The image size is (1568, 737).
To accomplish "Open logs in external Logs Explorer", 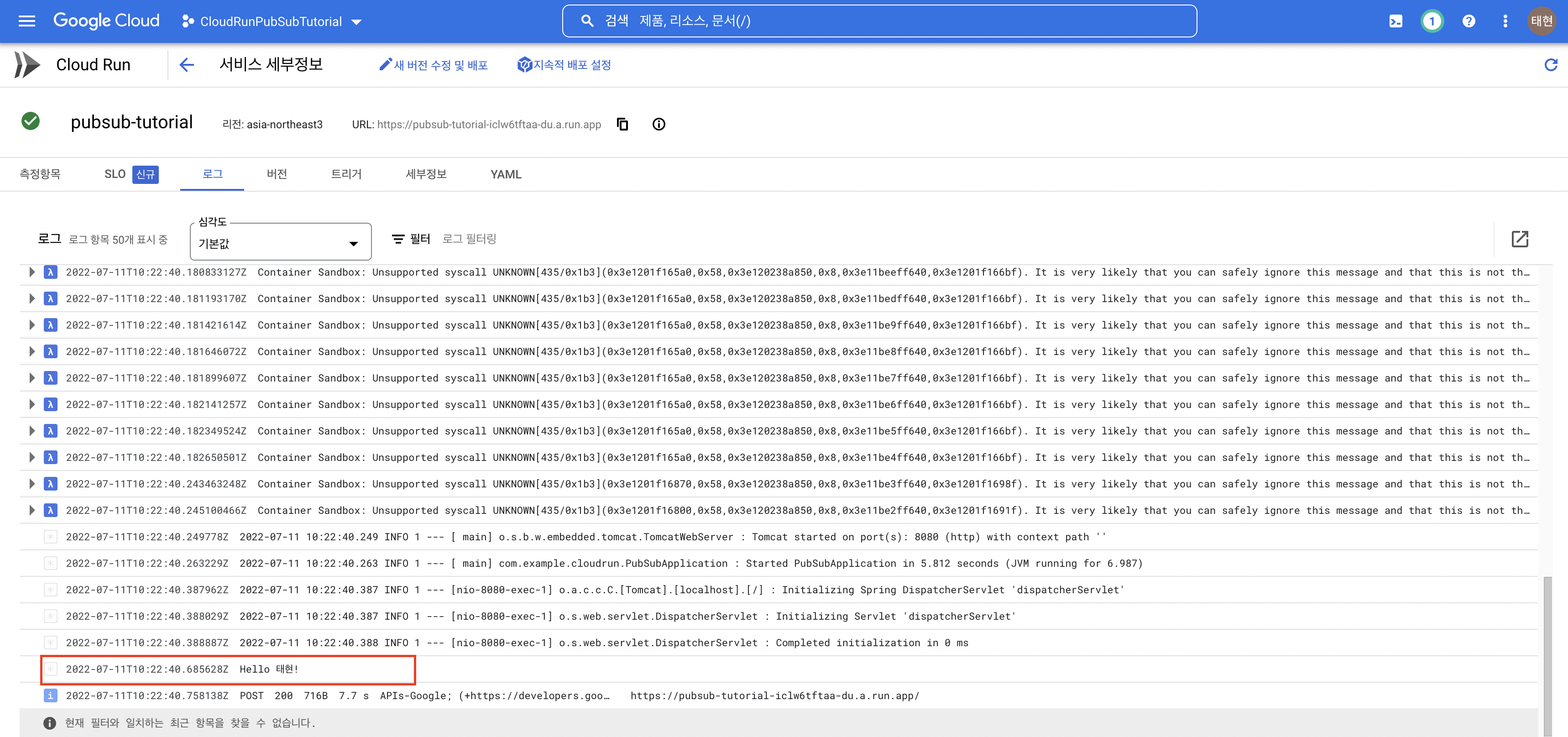I will 1519,239.
